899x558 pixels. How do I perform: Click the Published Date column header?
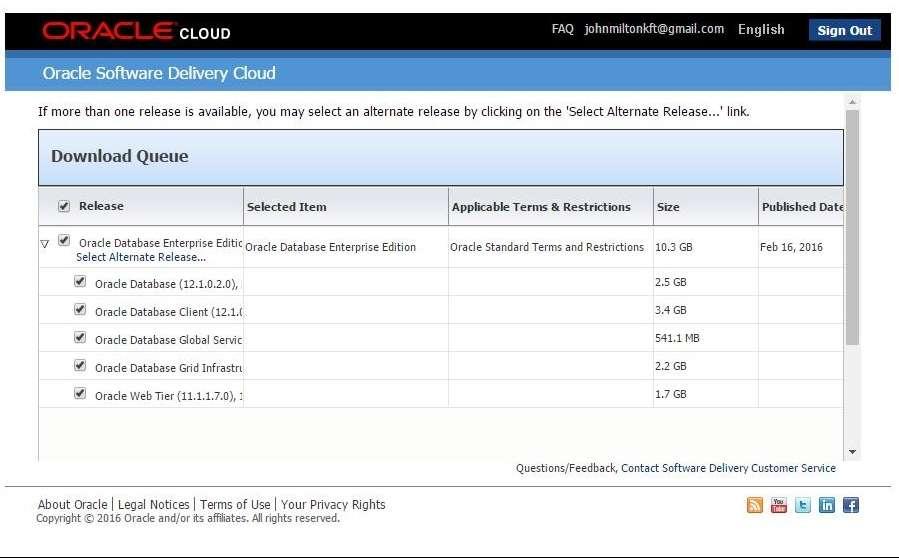pos(802,207)
